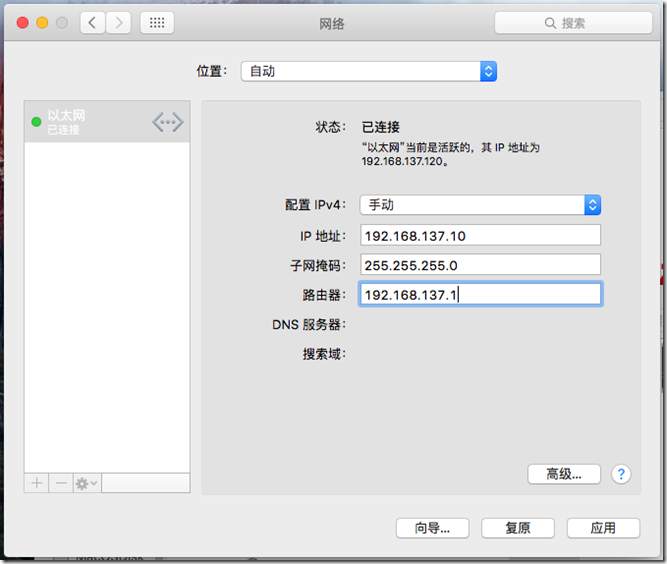Image resolution: width=667 pixels, height=564 pixels.
Task: Add a new network service with plus
Action: 37,483
